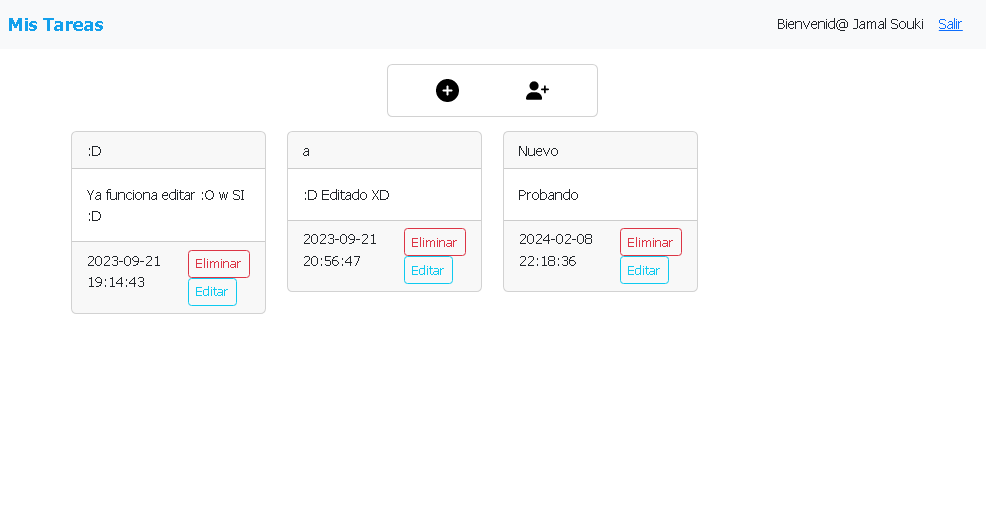This screenshot has width=986, height=506.
Task: Click Eliminar on the 'a' task
Action: click(x=435, y=242)
